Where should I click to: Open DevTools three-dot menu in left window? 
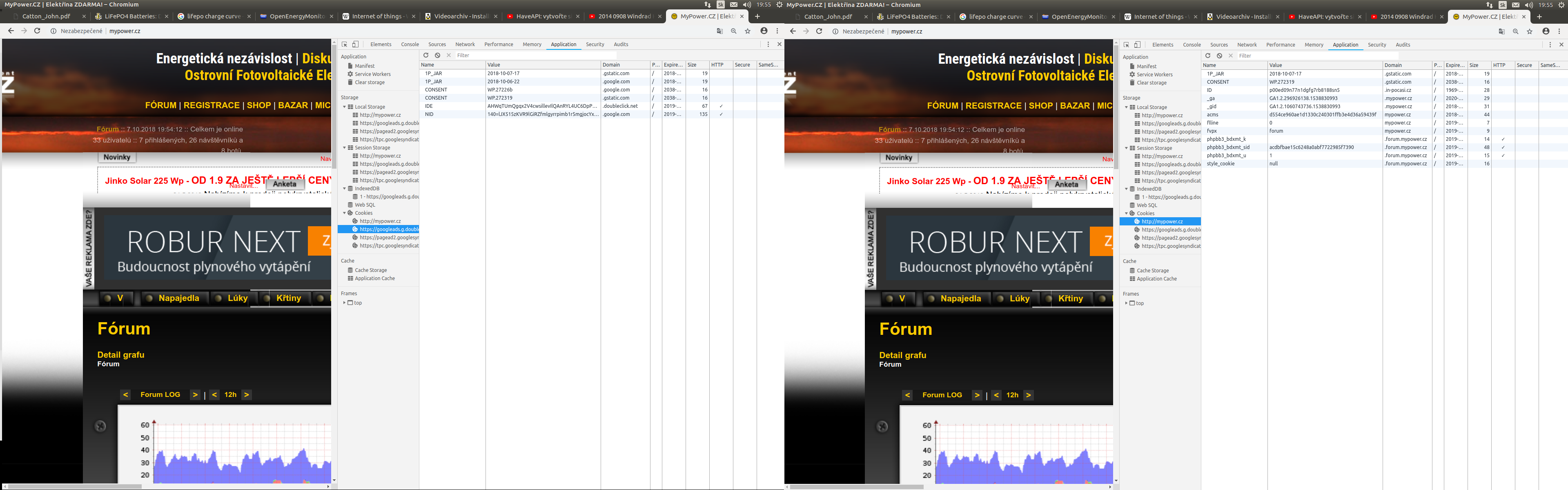click(768, 45)
